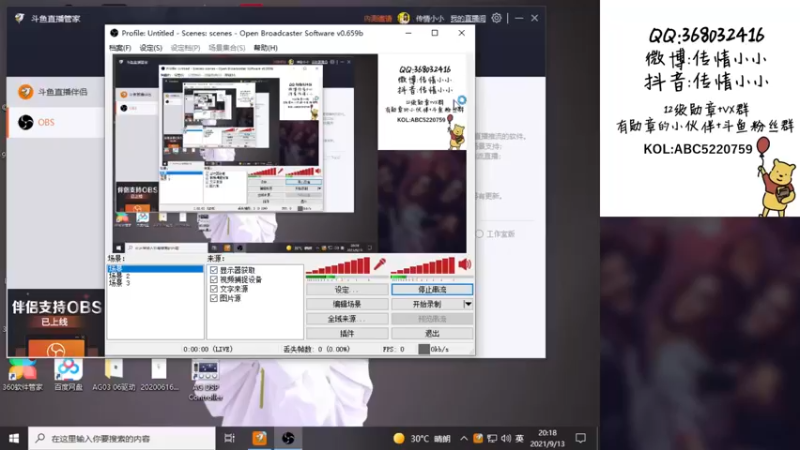
Task: Open the 档案(F) menu
Action: click(x=120, y=47)
